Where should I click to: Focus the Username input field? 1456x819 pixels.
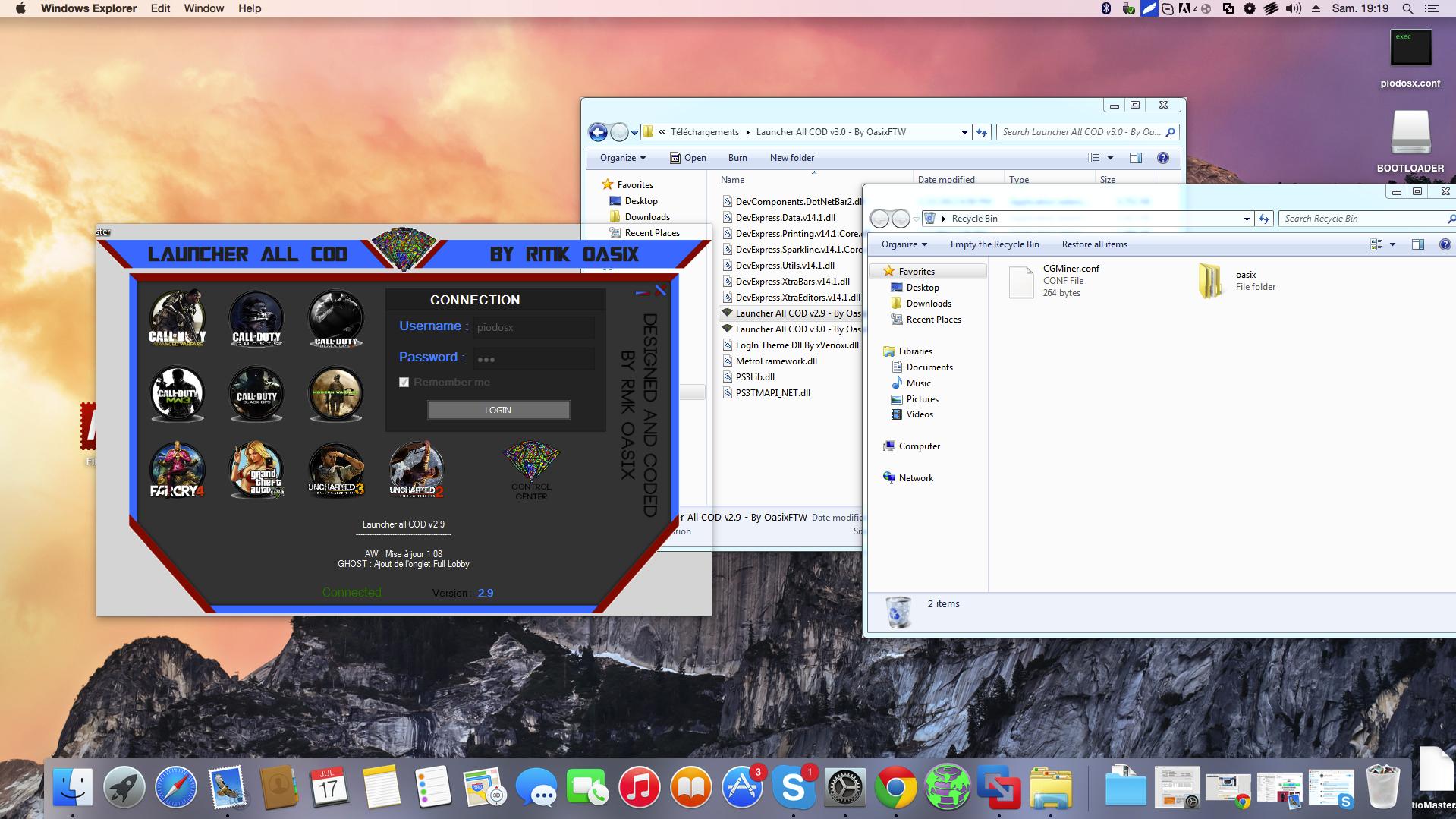pyautogui.click(x=533, y=327)
